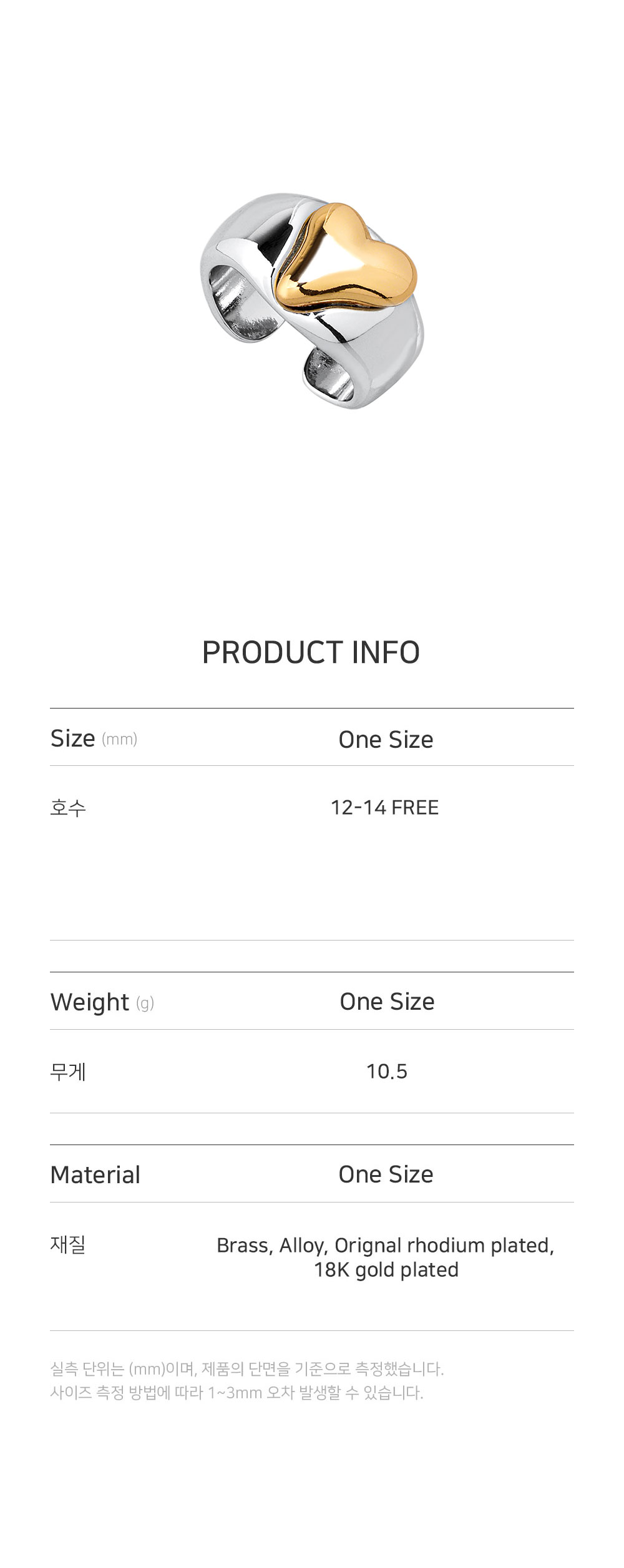The height and width of the screenshot is (1568, 624).
Task: Click the 18K gold plated text
Action: coord(386,1269)
